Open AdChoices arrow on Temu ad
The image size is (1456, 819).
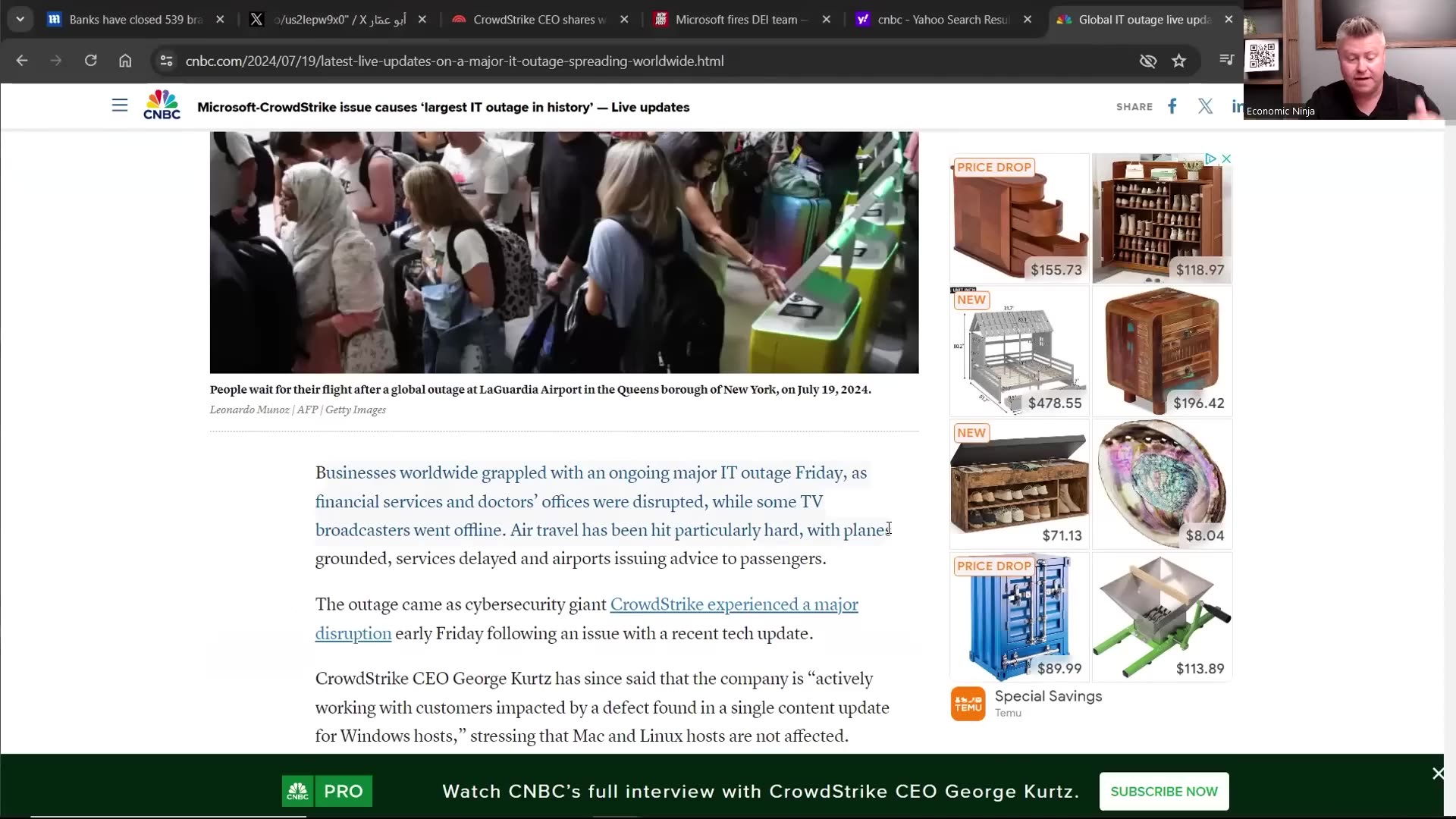pyautogui.click(x=1211, y=158)
